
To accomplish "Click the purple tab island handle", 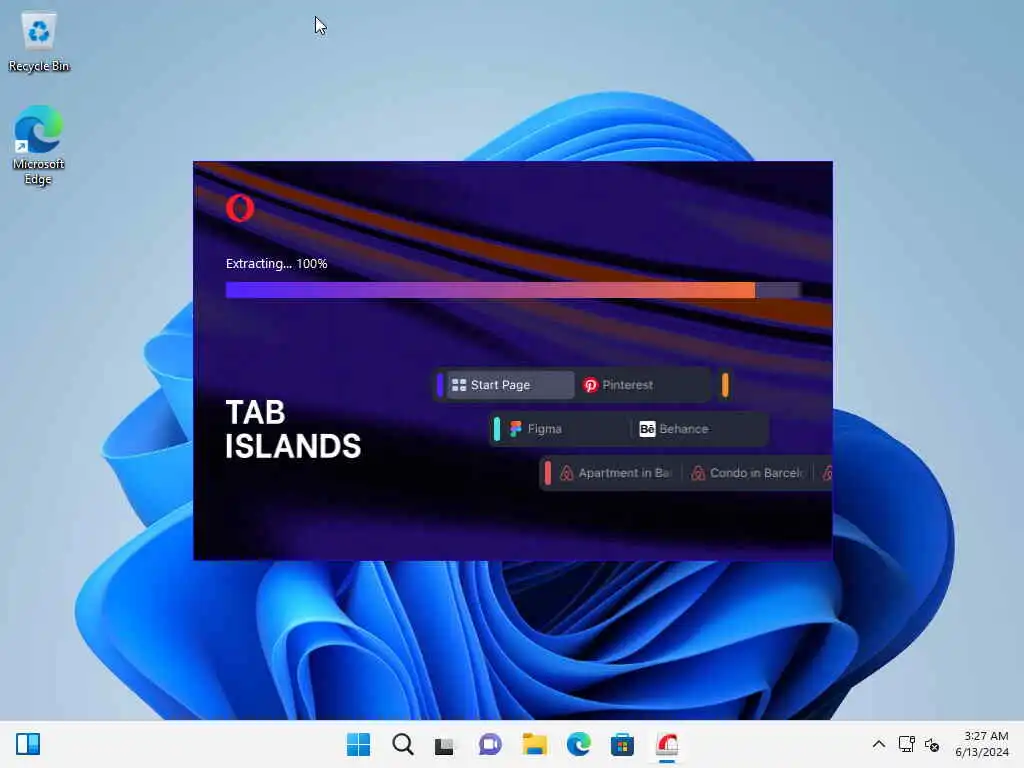I will point(440,385).
